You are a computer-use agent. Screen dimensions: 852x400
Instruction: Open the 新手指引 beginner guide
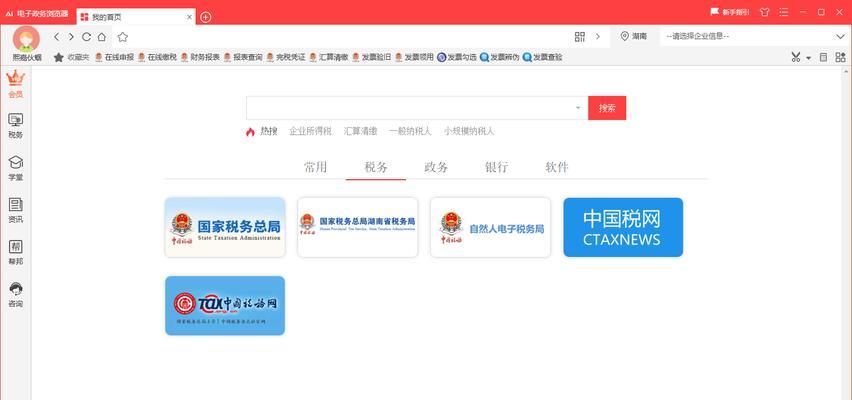pos(730,11)
